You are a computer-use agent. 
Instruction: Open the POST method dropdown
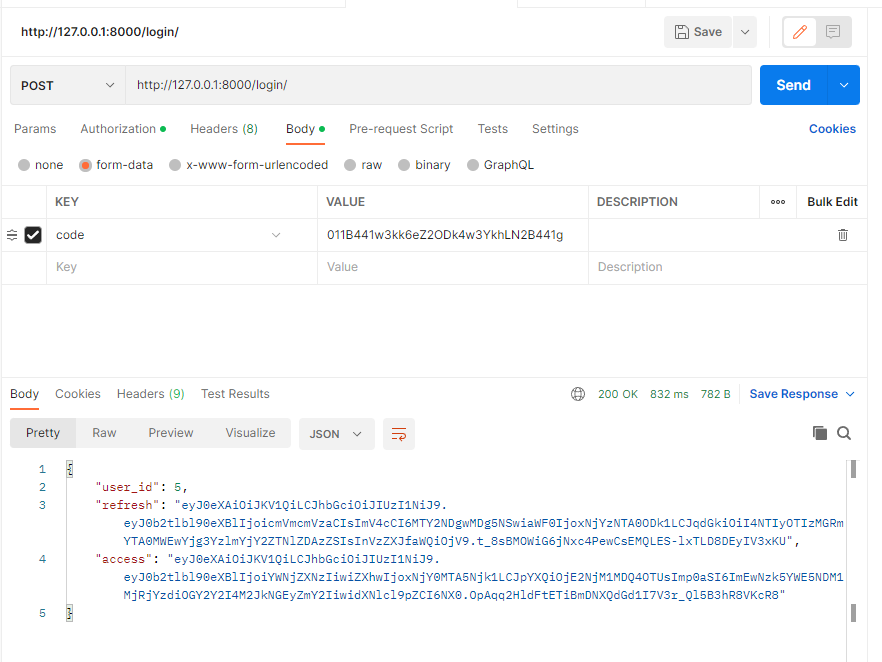tap(68, 86)
